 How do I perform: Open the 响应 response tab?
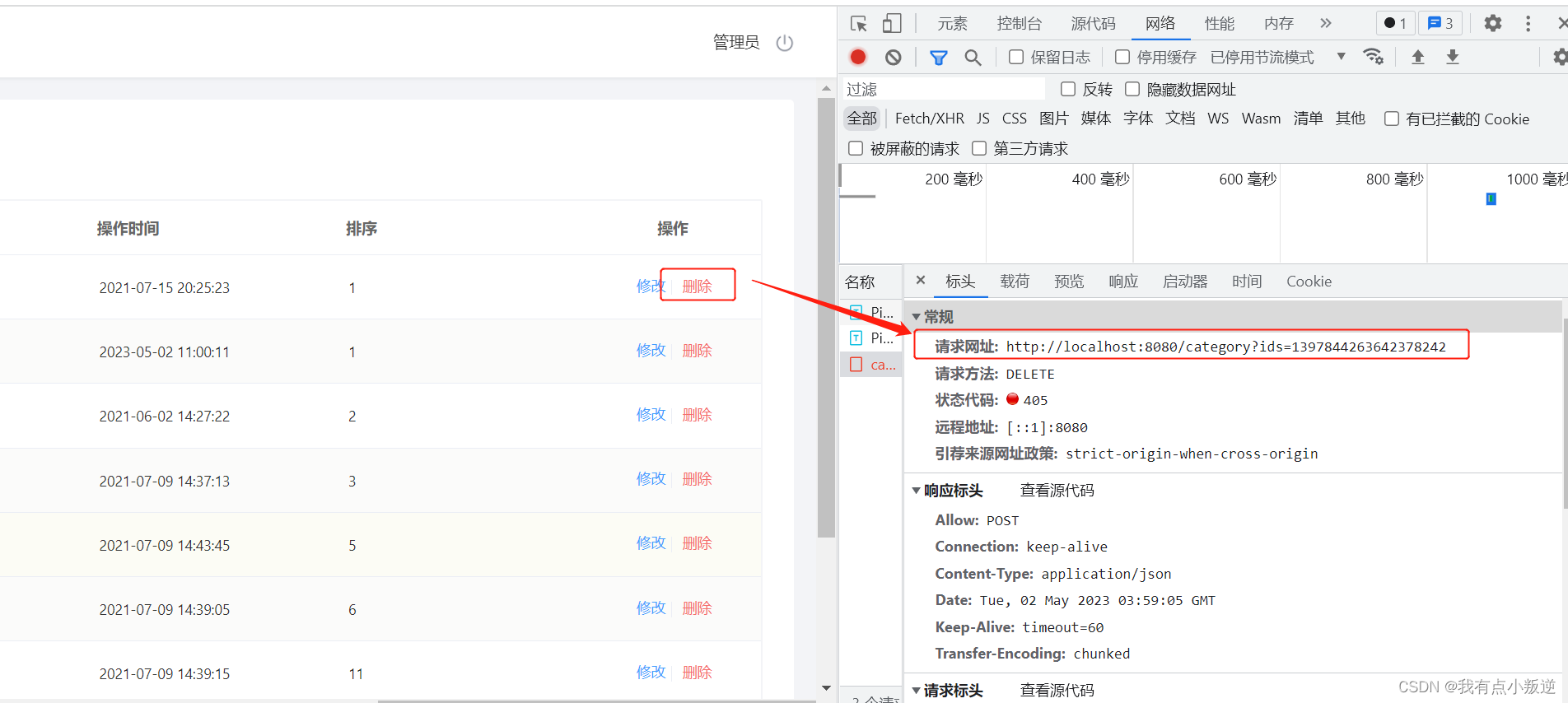coord(1123,282)
